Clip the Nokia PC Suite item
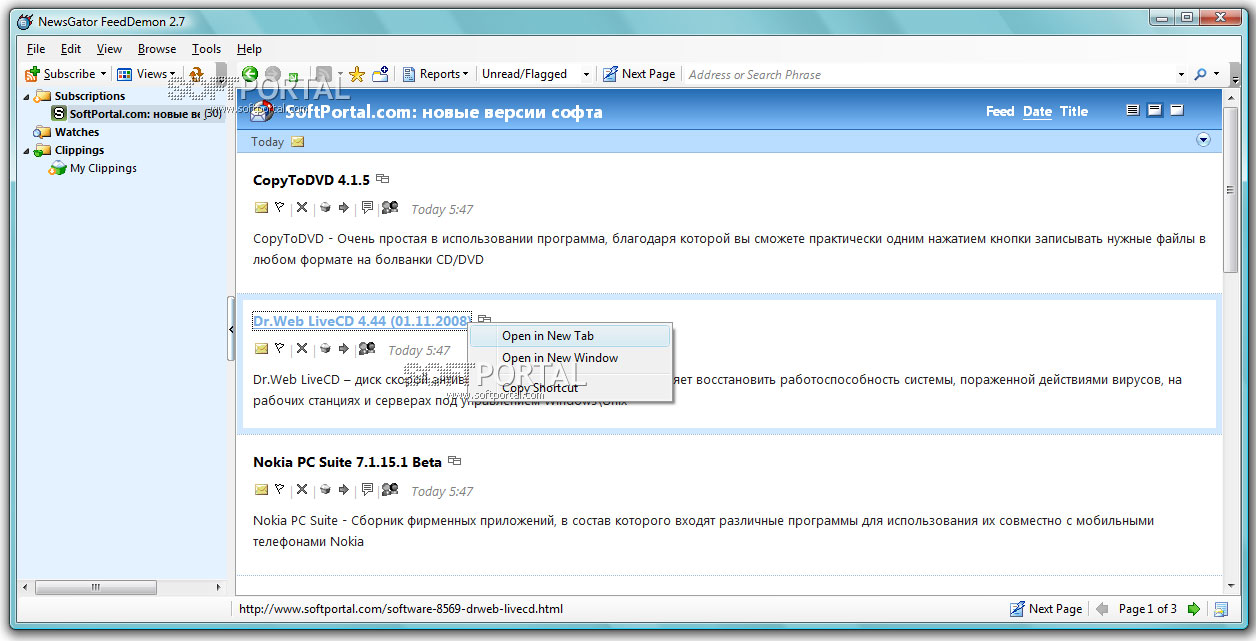1256x641 pixels. (325, 490)
